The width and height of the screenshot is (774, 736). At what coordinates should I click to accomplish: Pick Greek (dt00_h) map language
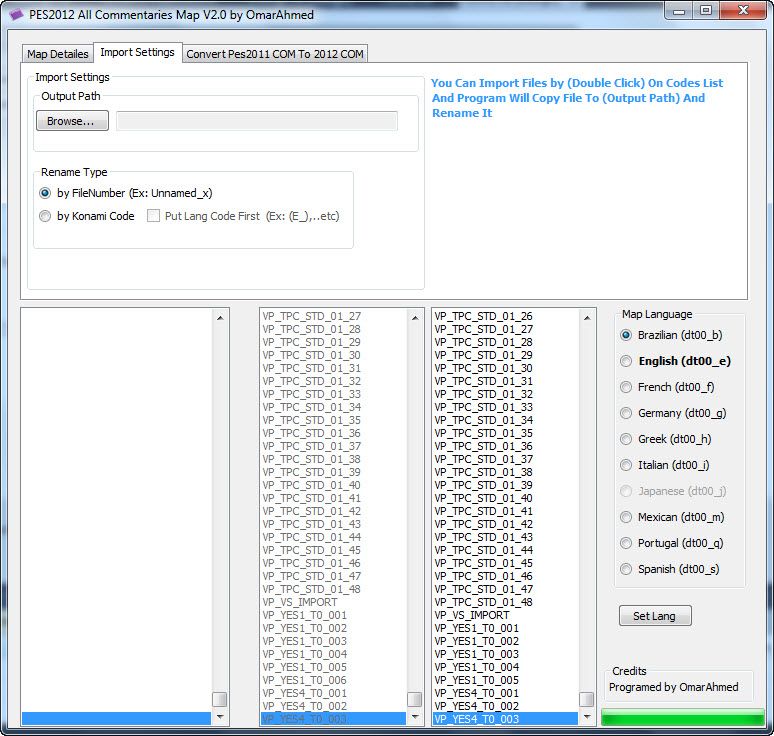627,439
